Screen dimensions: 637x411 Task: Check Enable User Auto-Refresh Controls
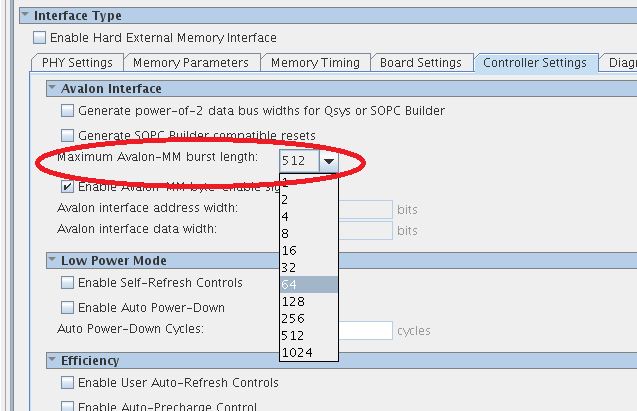[68, 383]
